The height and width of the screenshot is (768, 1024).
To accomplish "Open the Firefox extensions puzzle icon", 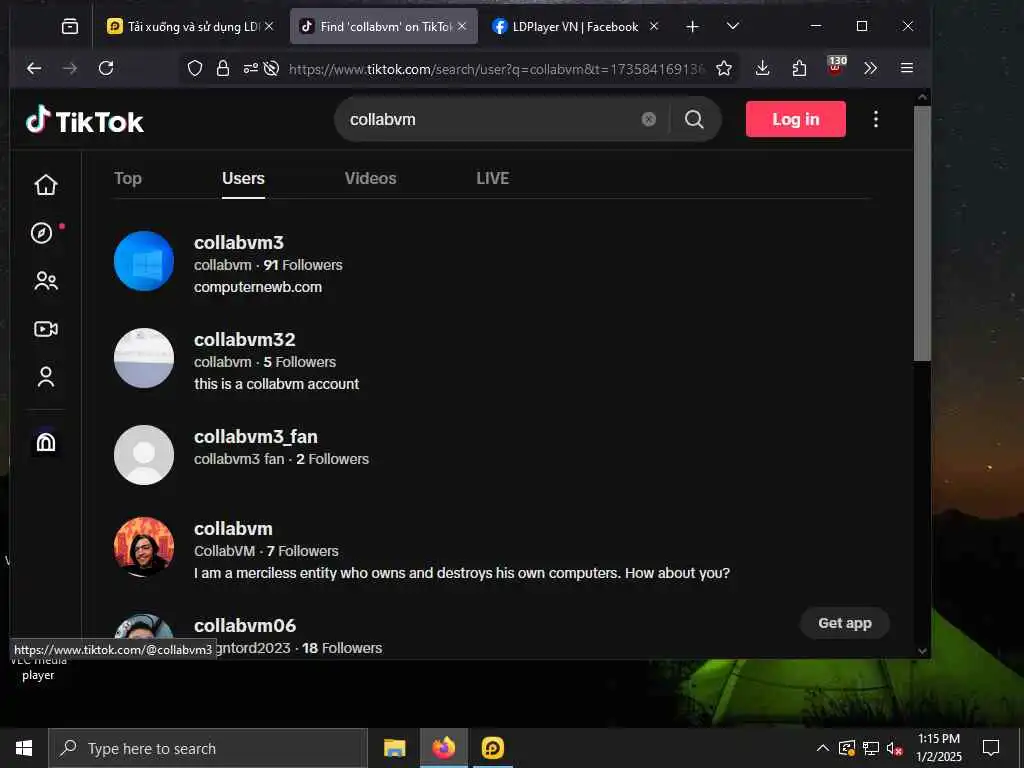I will [x=799, y=68].
